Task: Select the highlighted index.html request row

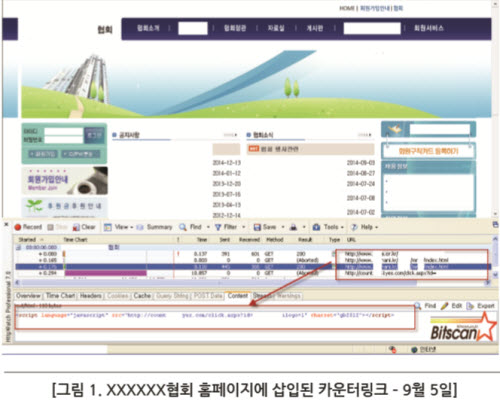Action: click(253, 267)
